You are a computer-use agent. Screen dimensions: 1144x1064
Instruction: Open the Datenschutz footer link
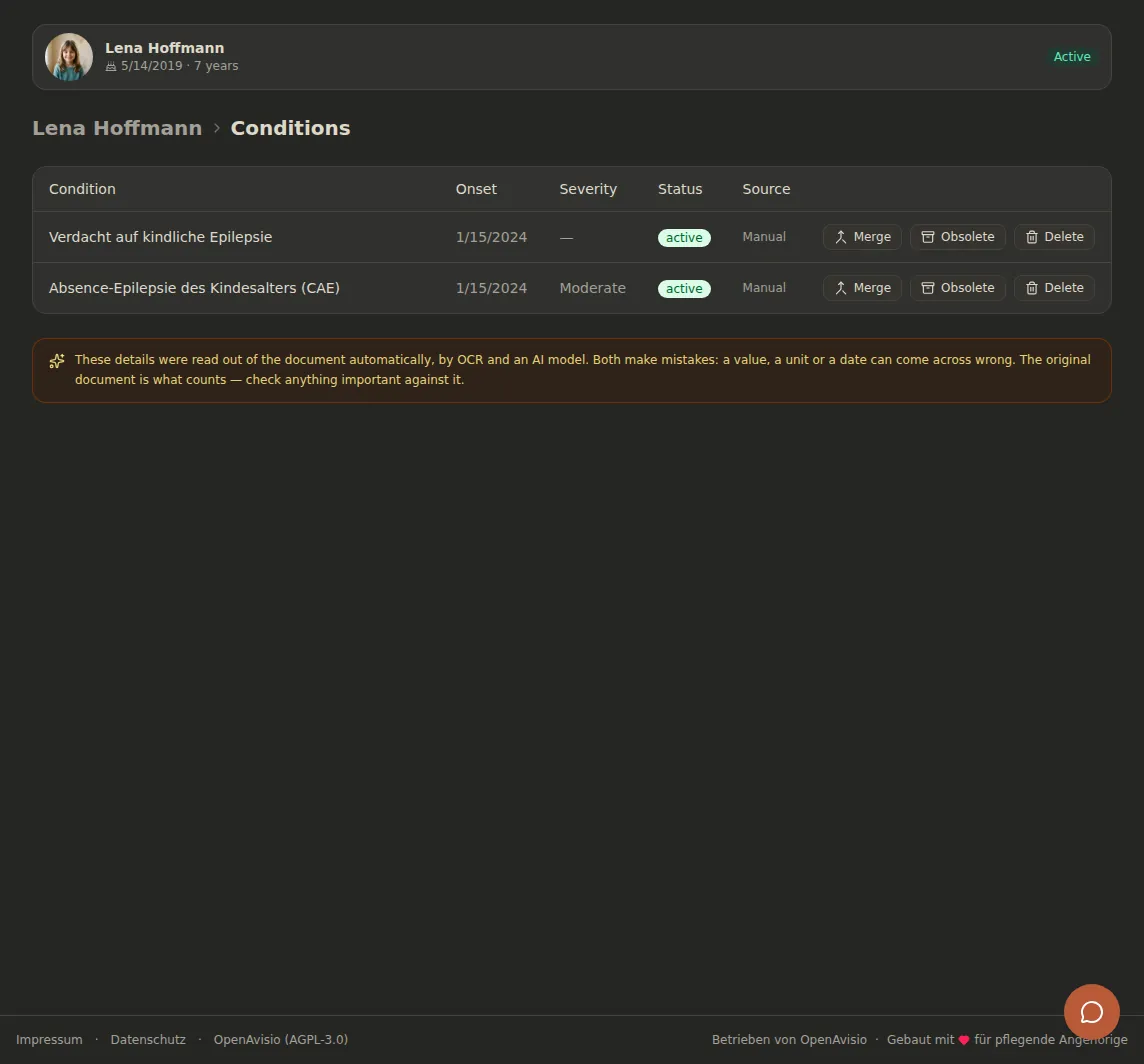[x=148, y=1039]
